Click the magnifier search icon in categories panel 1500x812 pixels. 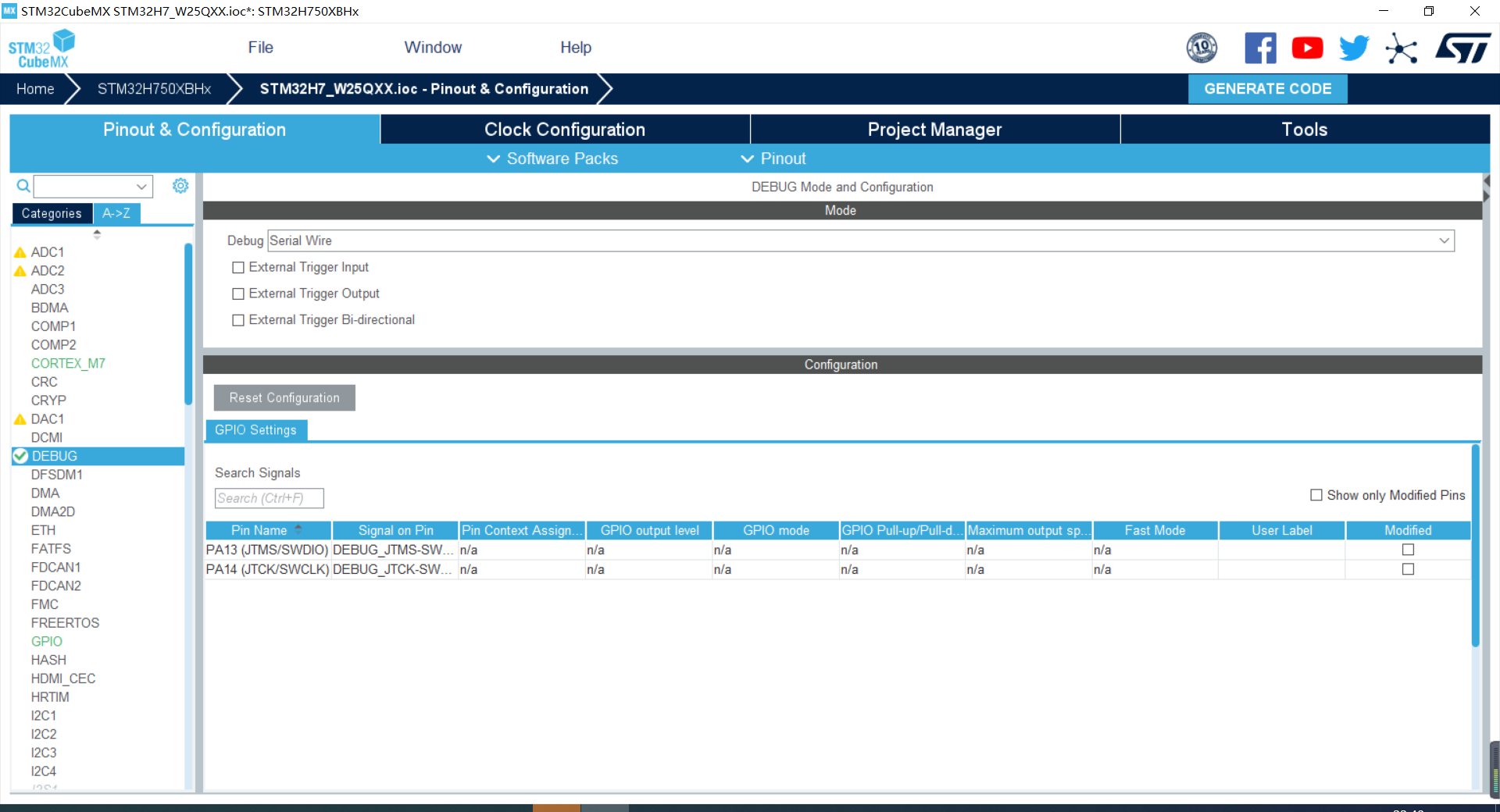23,186
